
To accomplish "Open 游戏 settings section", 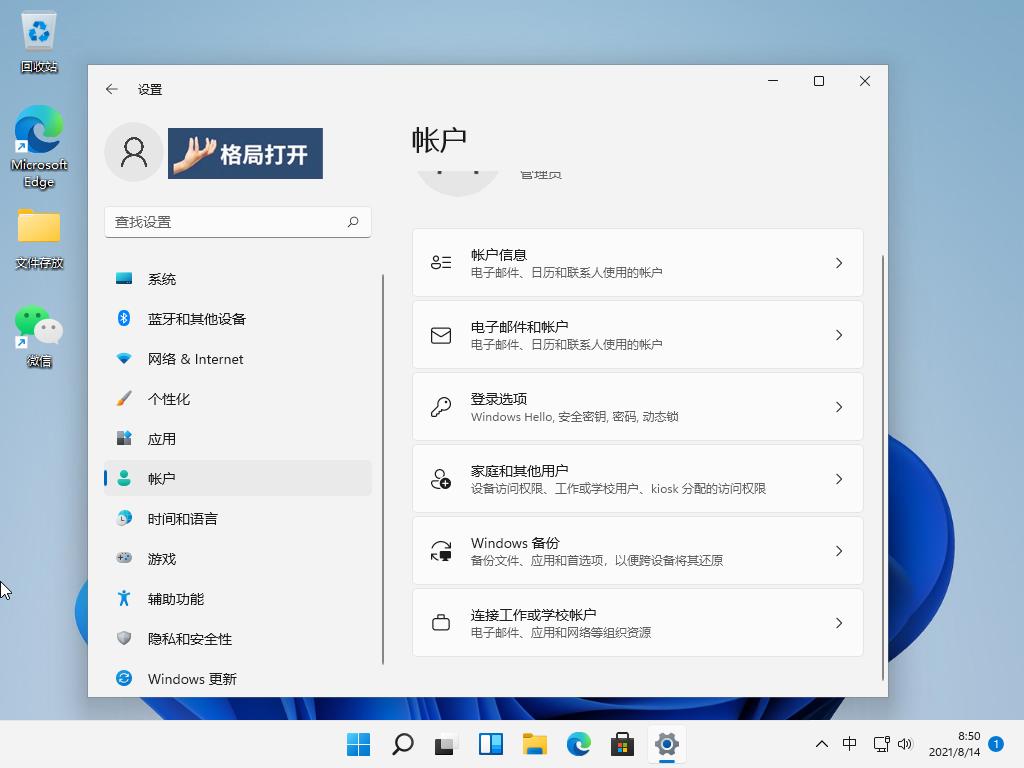I will click(163, 559).
